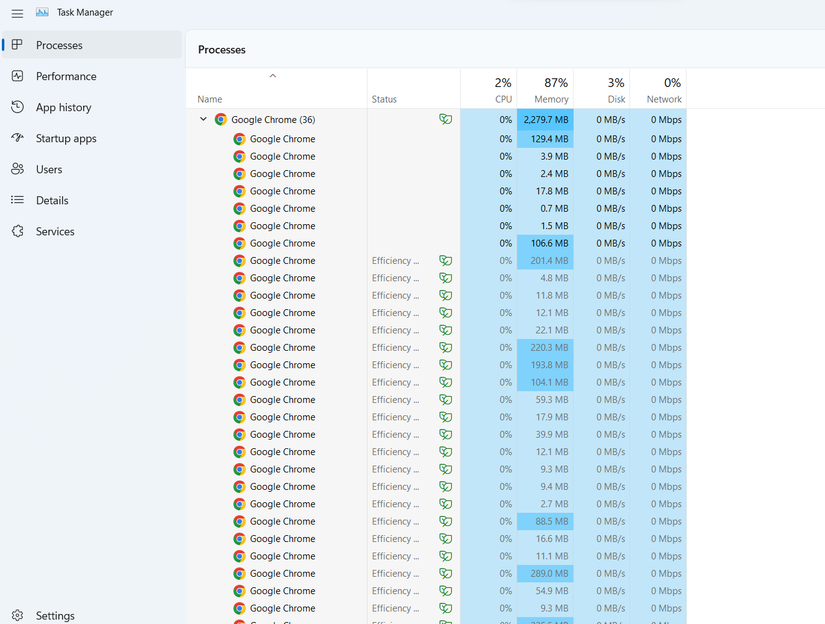The width and height of the screenshot is (825, 624).
Task: Click the Settings gear icon
Action: 17,616
